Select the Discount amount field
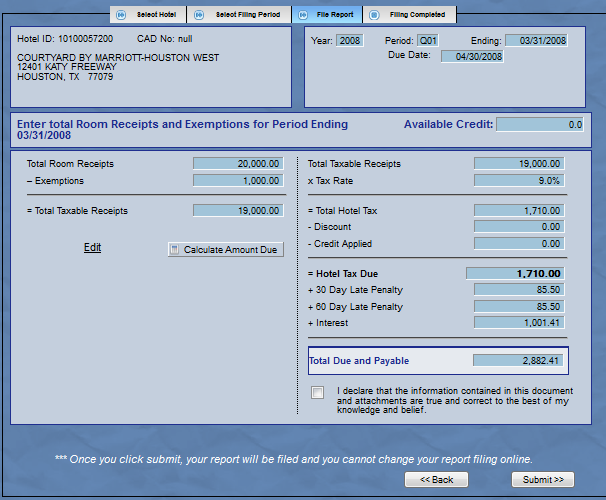The height and width of the screenshot is (500, 606). (518, 227)
